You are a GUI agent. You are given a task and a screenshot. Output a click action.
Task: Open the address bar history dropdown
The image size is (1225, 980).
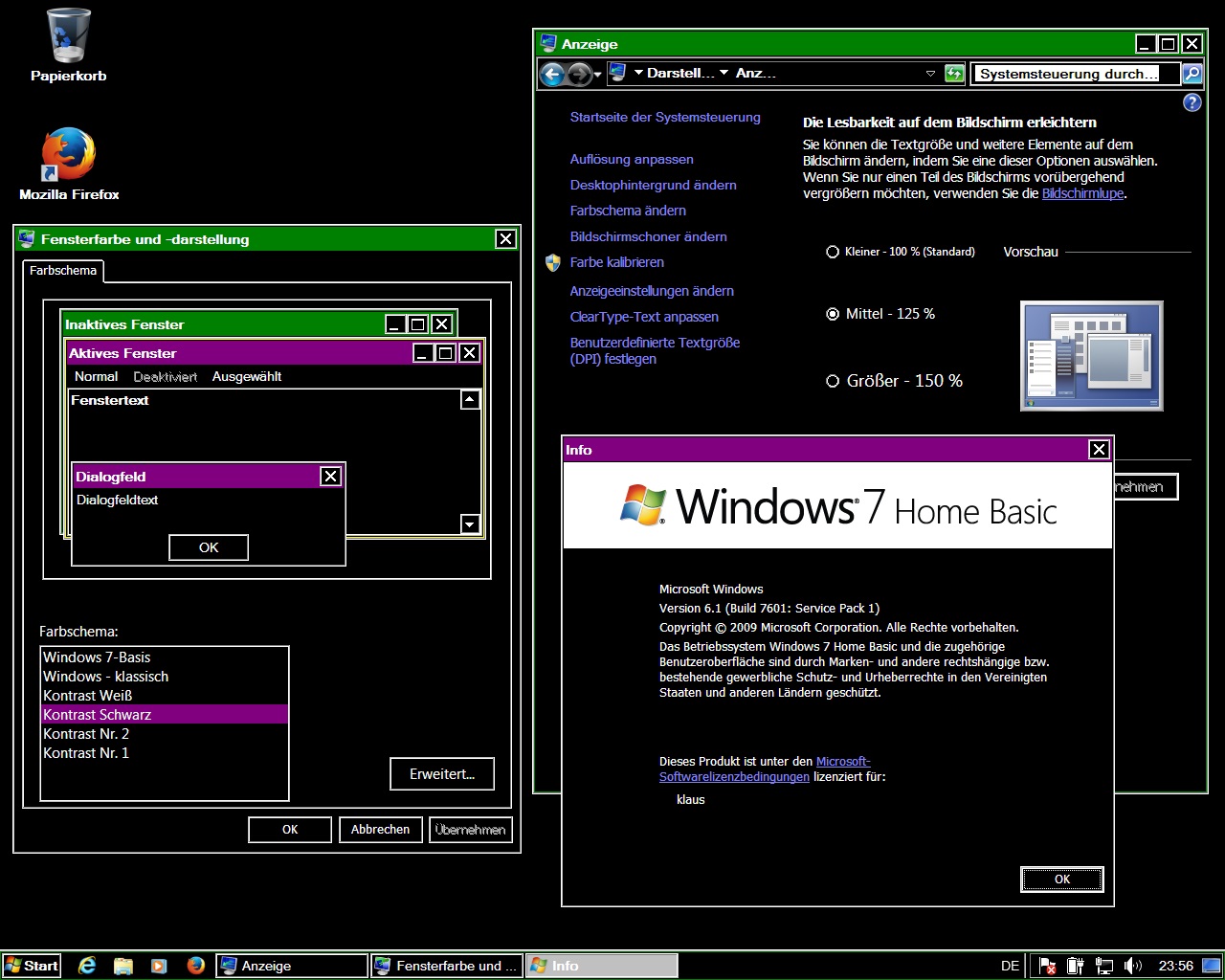(930, 74)
